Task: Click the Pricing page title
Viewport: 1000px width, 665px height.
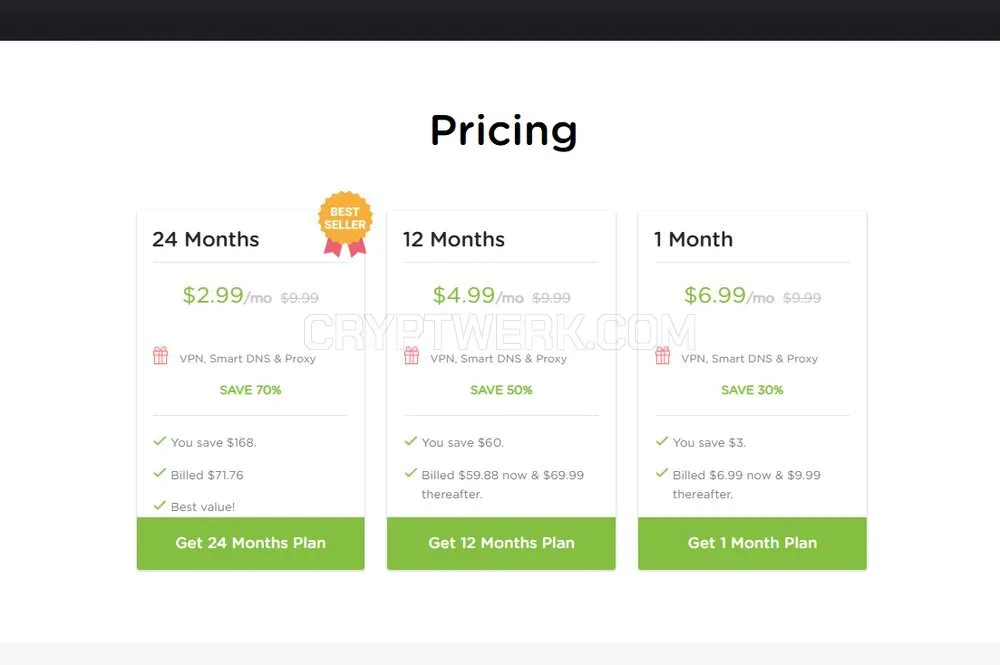Action: pyautogui.click(x=504, y=131)
